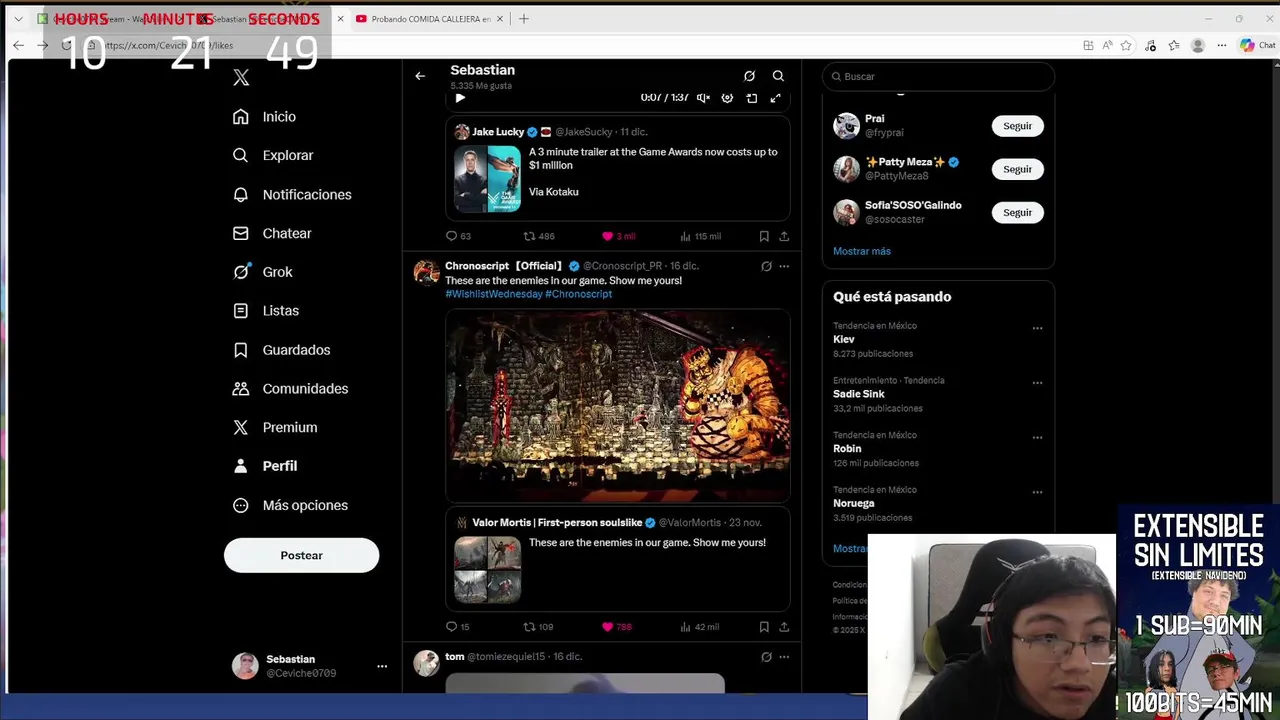The image size is (1280, 720).
Task: Click Mostrar más under who to follow
Action: [862, 251]
